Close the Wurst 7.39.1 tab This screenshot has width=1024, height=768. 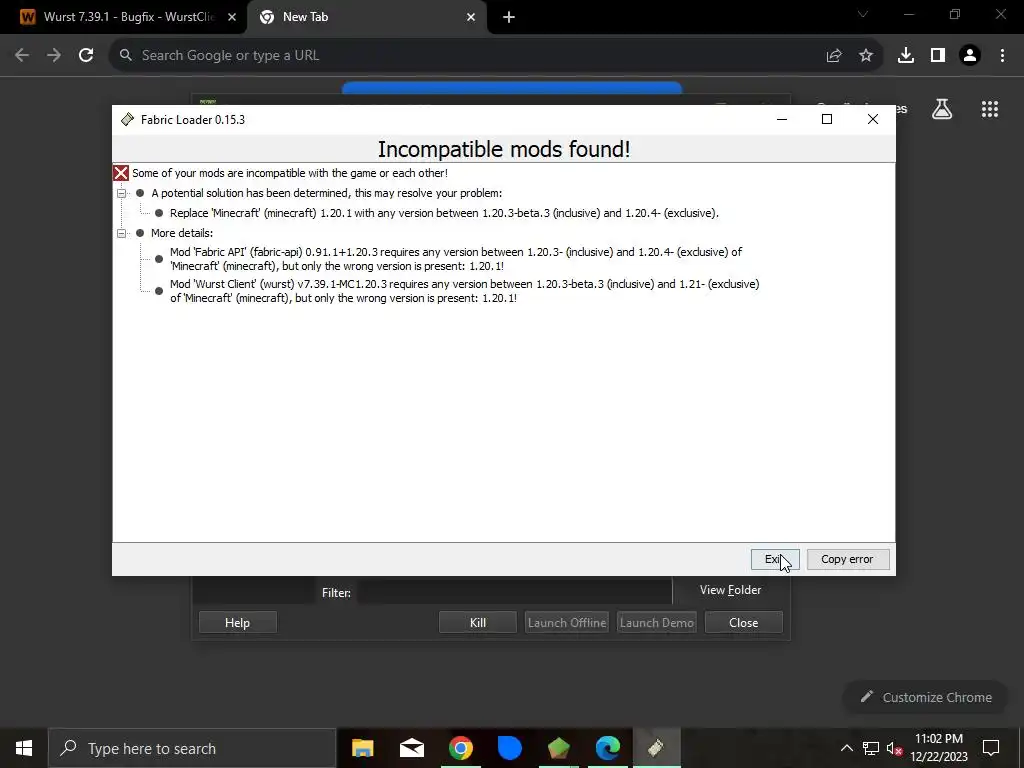point(232,18)
